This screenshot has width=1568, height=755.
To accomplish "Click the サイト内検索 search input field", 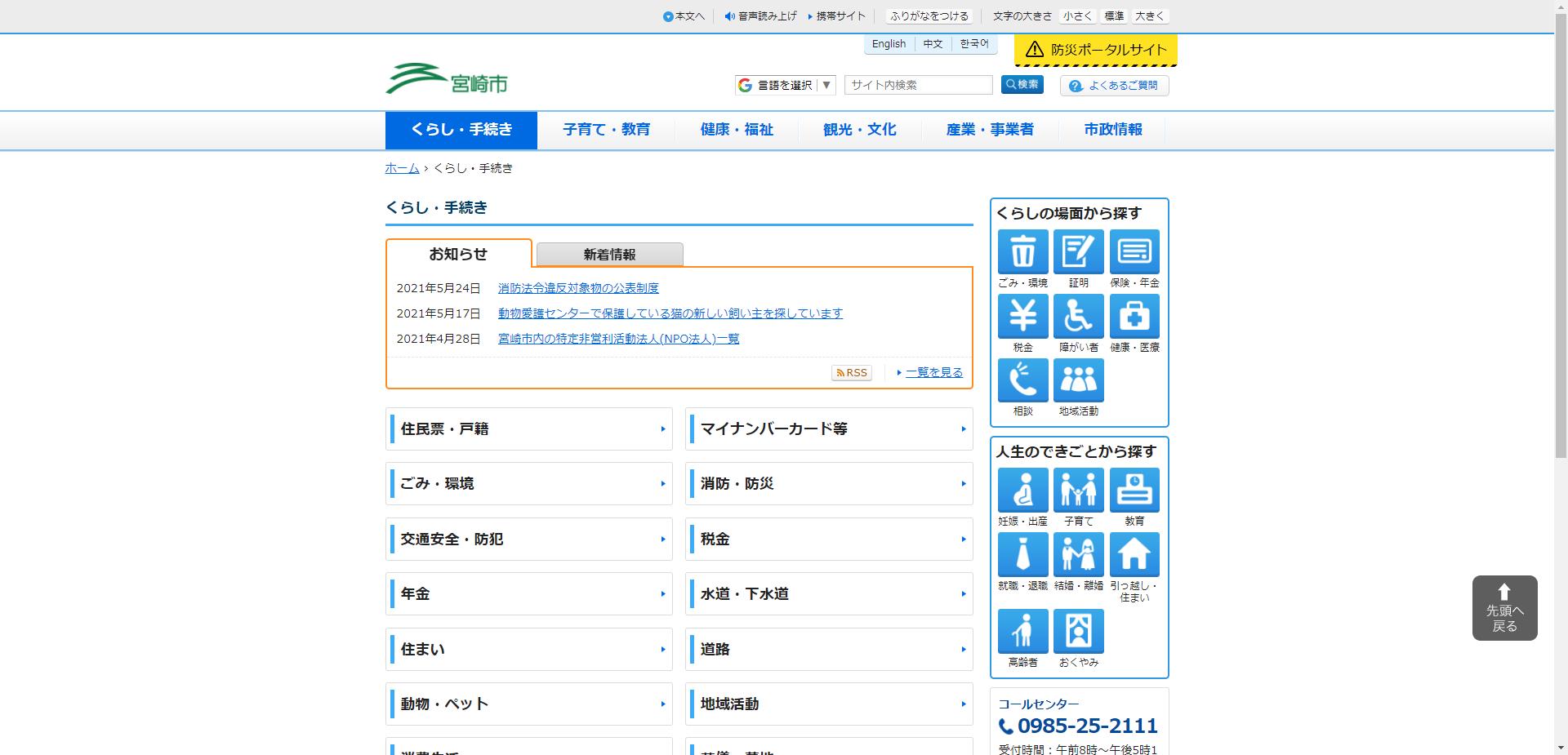I will coord(918,85).
